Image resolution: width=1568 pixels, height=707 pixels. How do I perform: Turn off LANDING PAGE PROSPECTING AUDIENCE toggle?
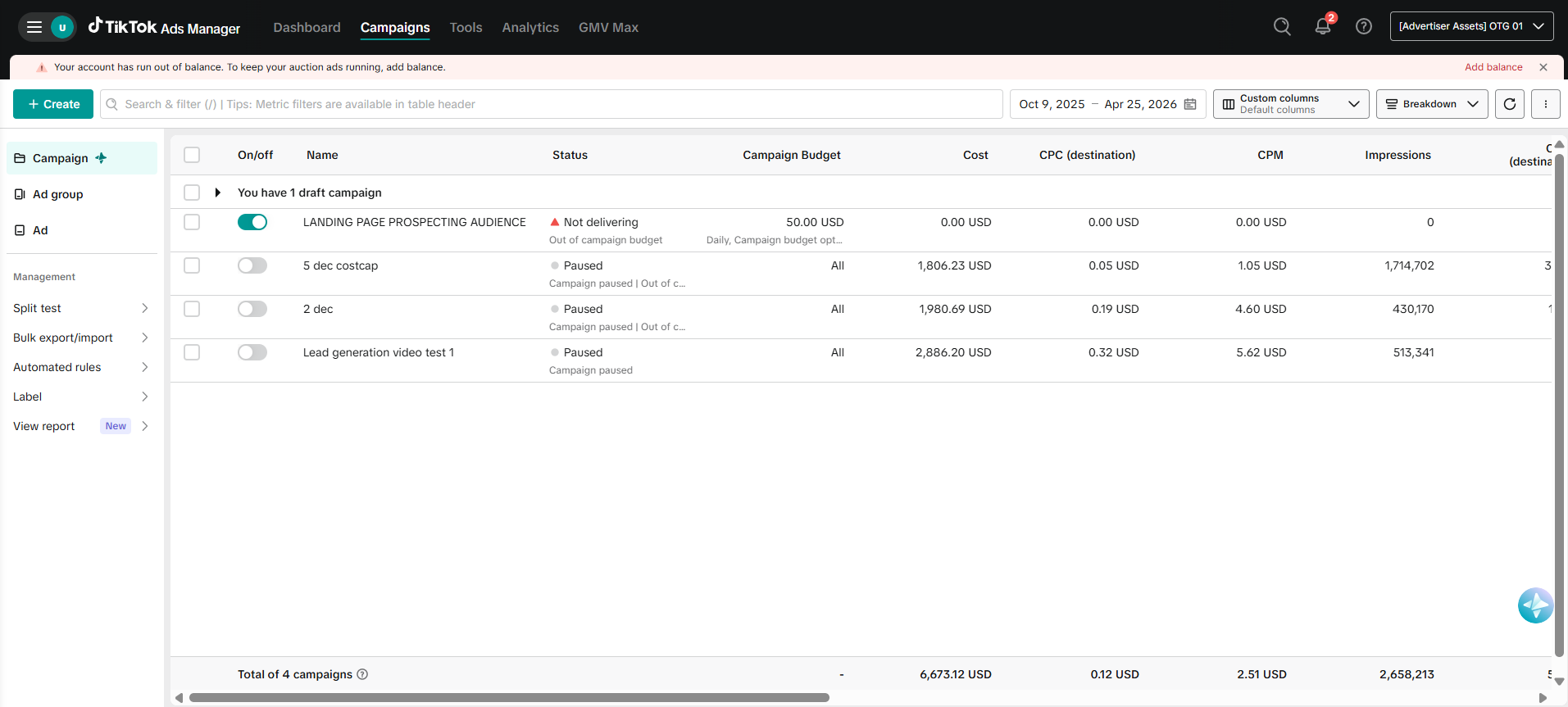(252, 222)
